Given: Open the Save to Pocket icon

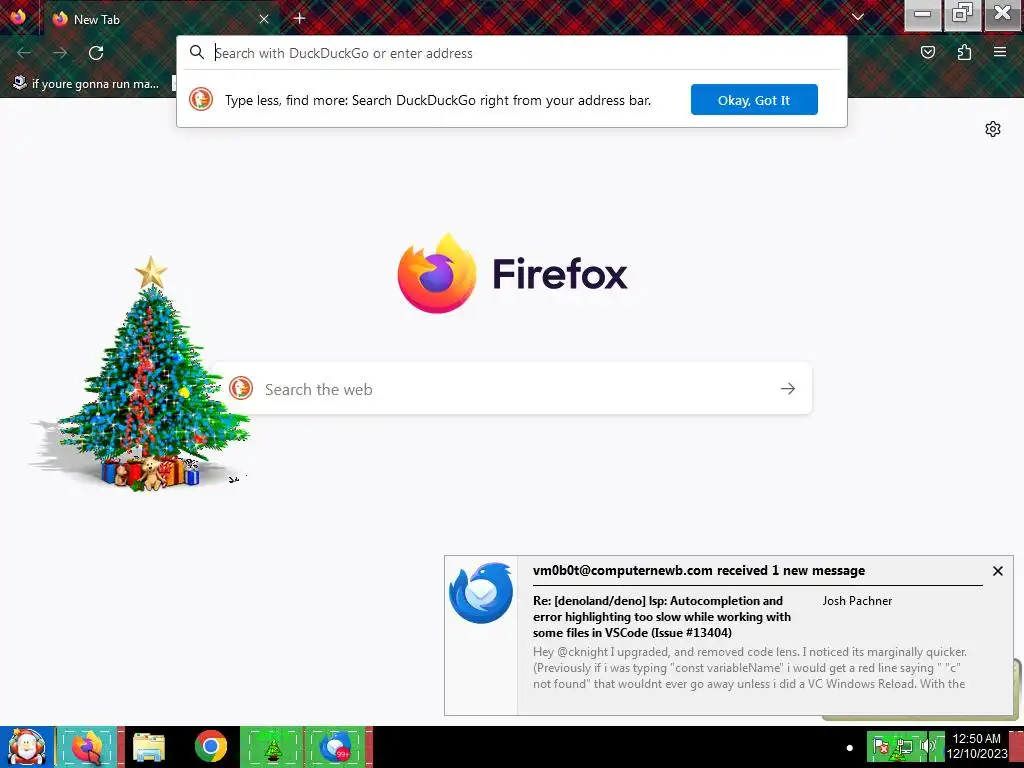Looking at the screenshot, I should [x=927, y=52].
